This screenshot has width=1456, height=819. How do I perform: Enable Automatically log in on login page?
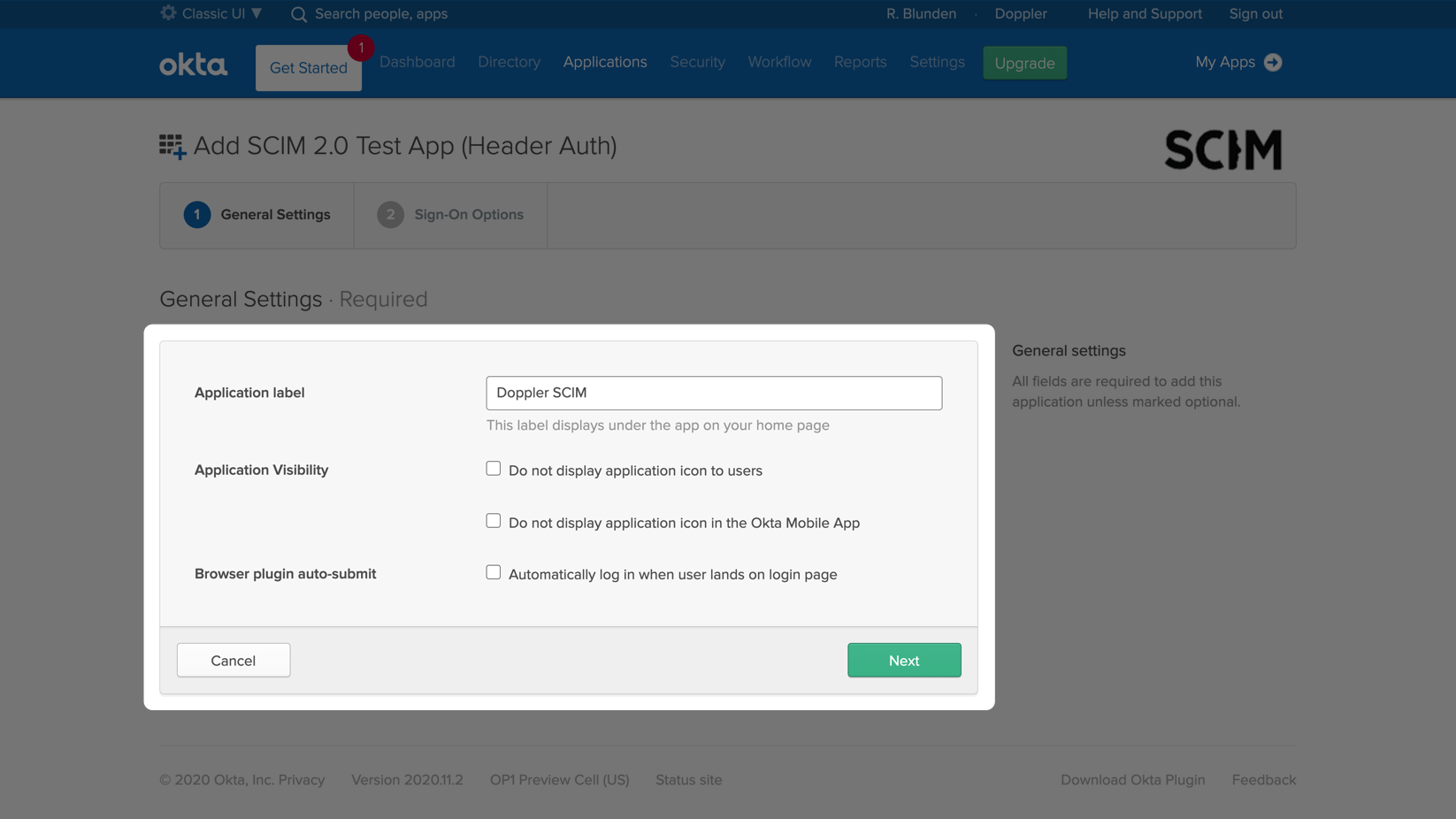pyautogui.click(x=493, y=572)
